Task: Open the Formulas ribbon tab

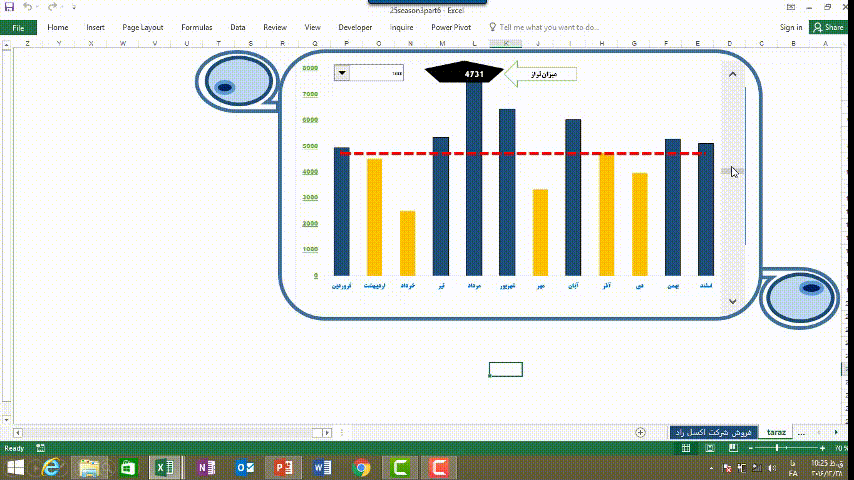Action: point(196,28)
